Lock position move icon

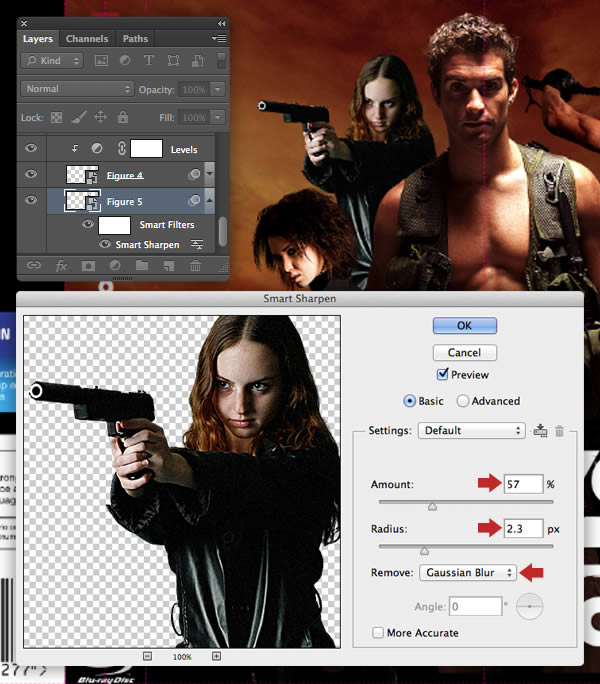[x=100, y=117]
